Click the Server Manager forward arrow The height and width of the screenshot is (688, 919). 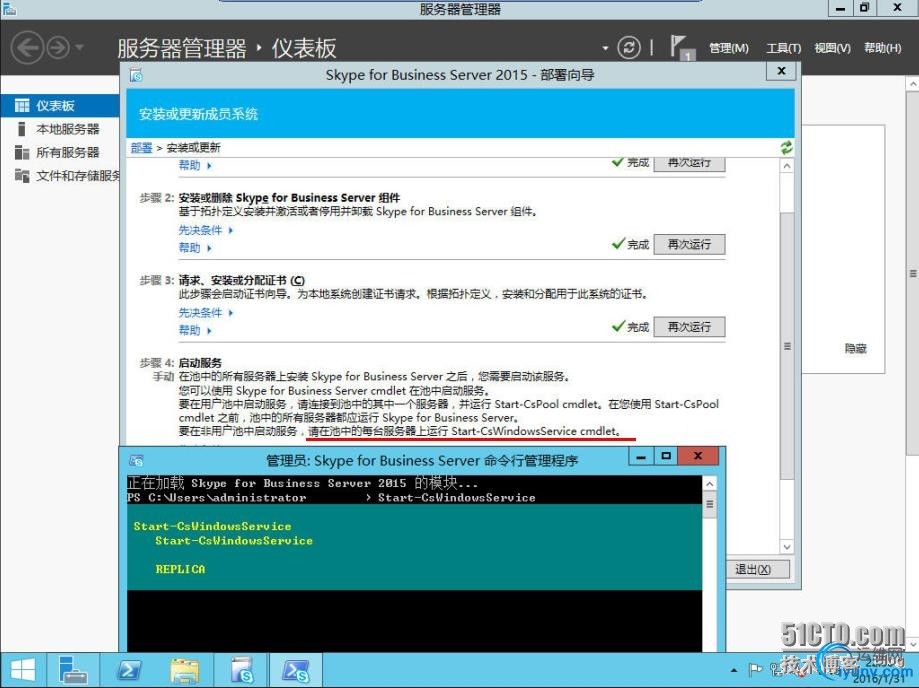pyautogui.click(x=58, y=47)
